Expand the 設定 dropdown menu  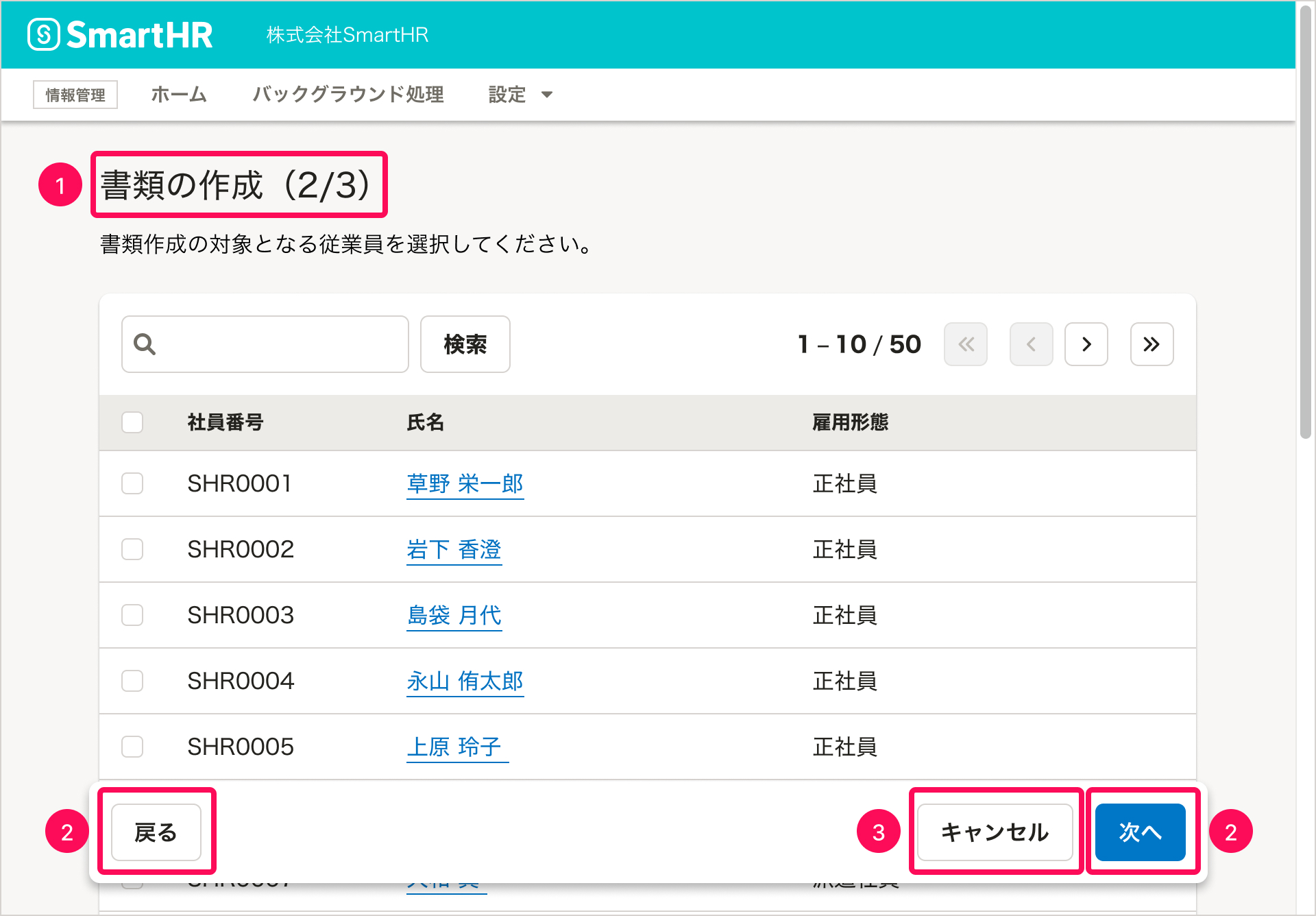point(520,95)
